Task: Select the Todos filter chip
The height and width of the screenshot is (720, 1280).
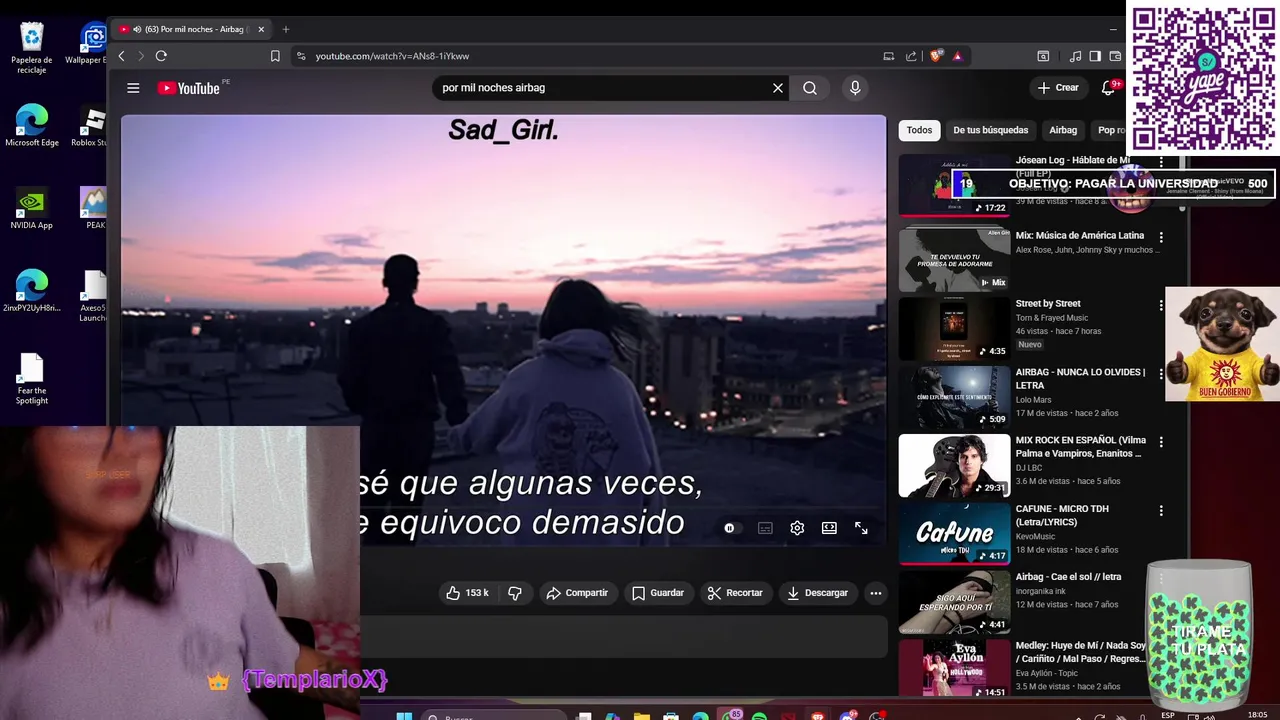Action: point(919,130)
